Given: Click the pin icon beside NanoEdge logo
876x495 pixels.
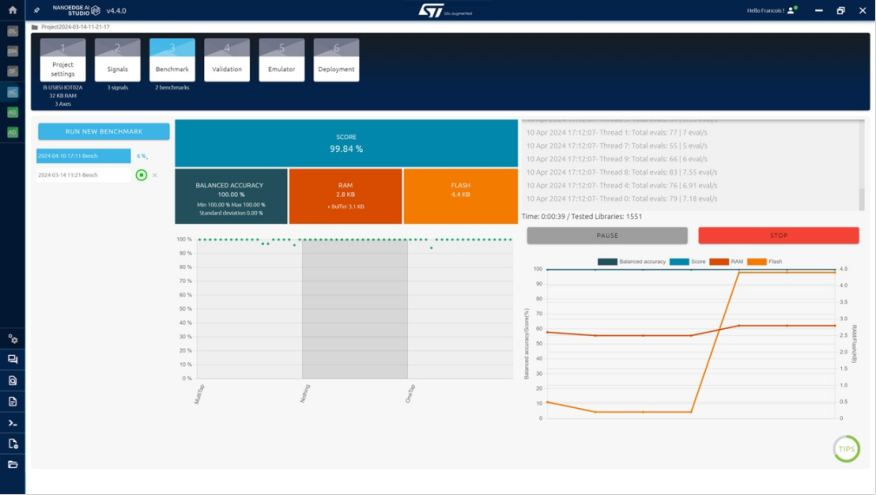Looking at the screenshot, I should tap(37, 10).
